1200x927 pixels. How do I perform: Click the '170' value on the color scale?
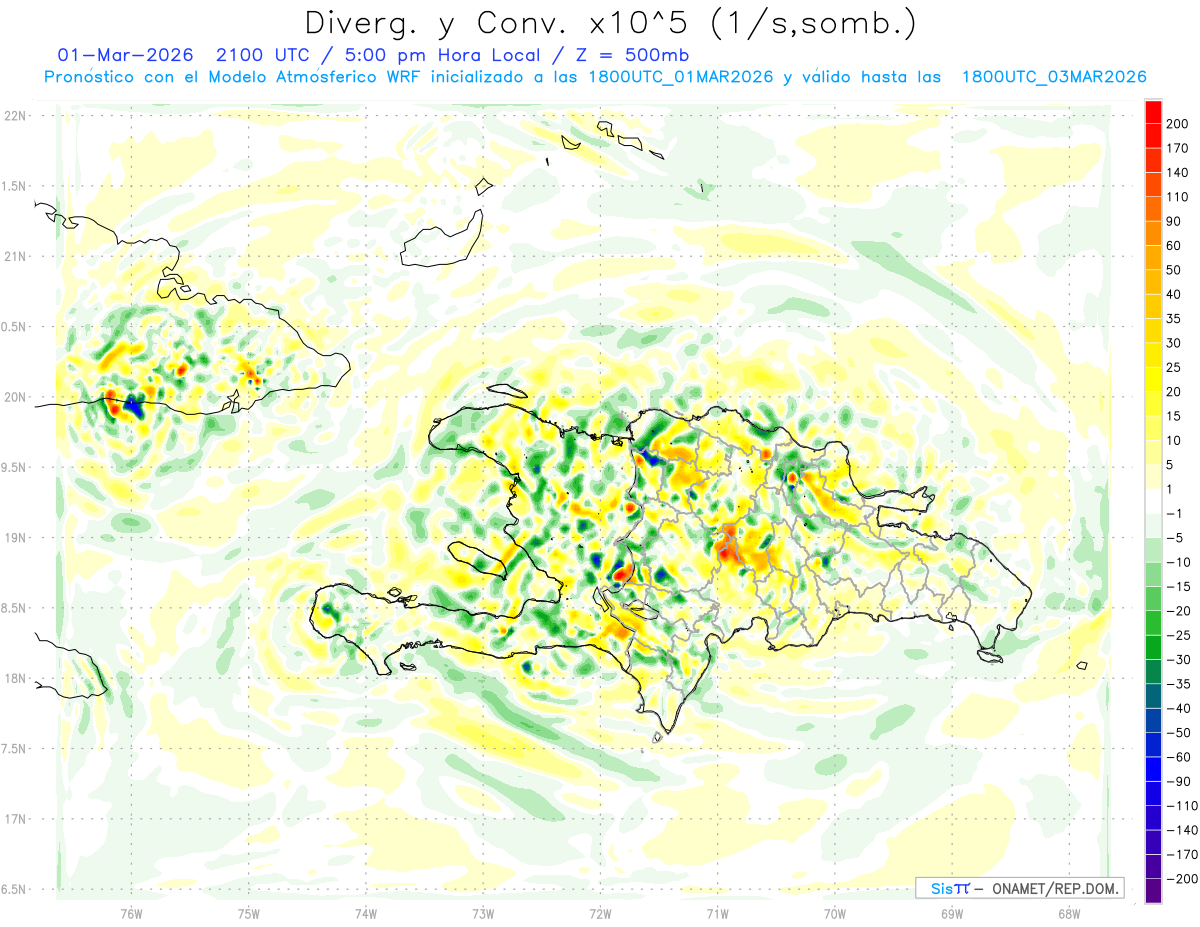click(1177, 147)
